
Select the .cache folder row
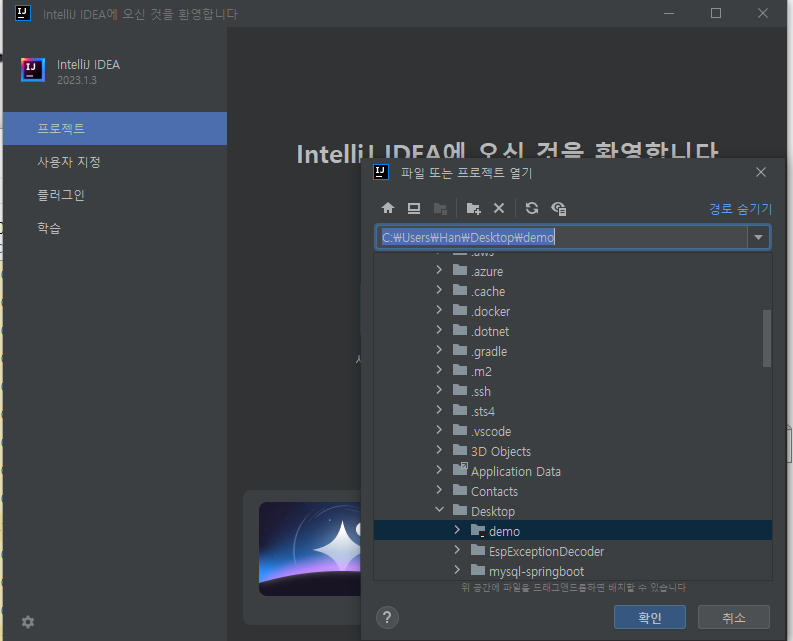click(573, 291)
